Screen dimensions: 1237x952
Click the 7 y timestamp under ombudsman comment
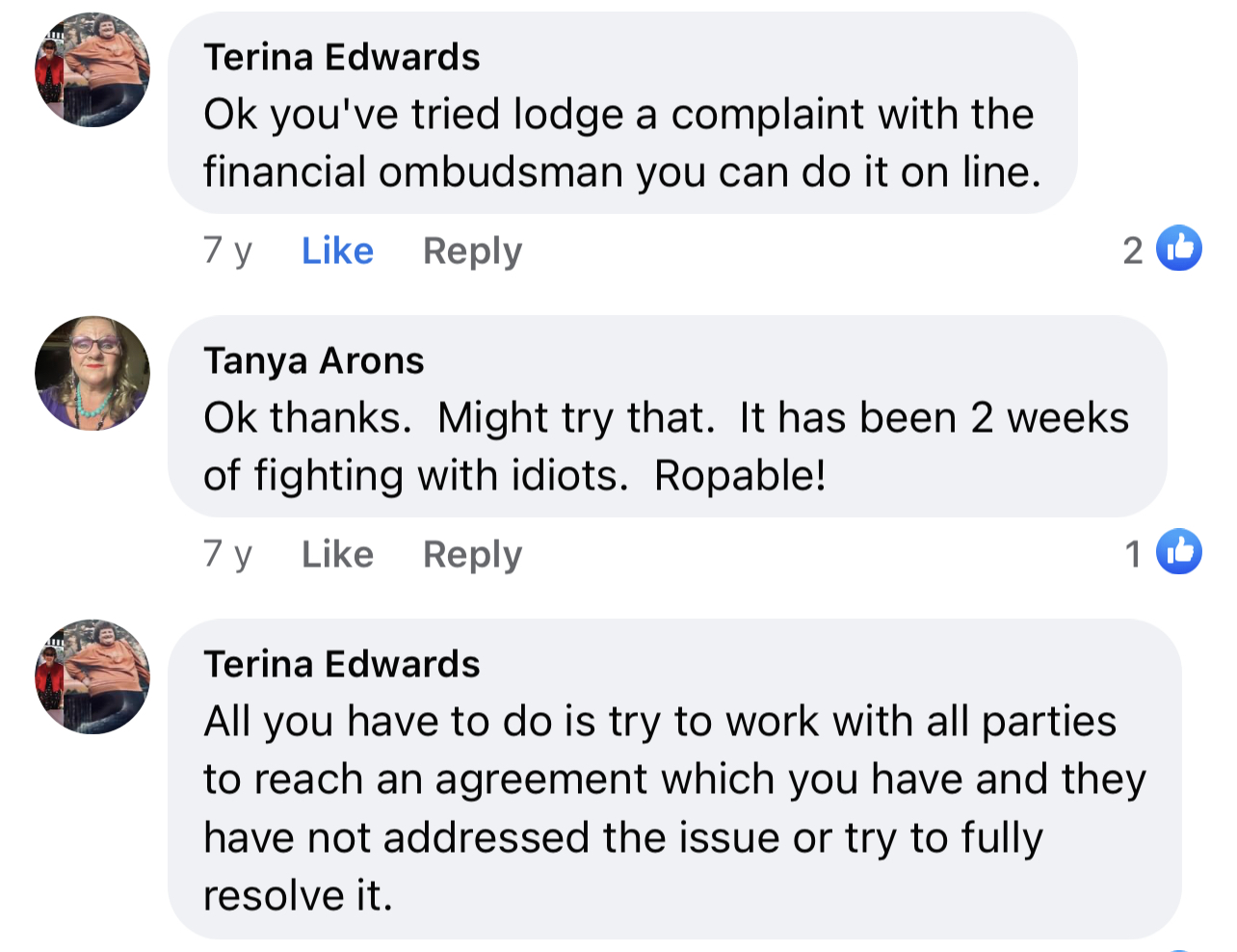227,251
